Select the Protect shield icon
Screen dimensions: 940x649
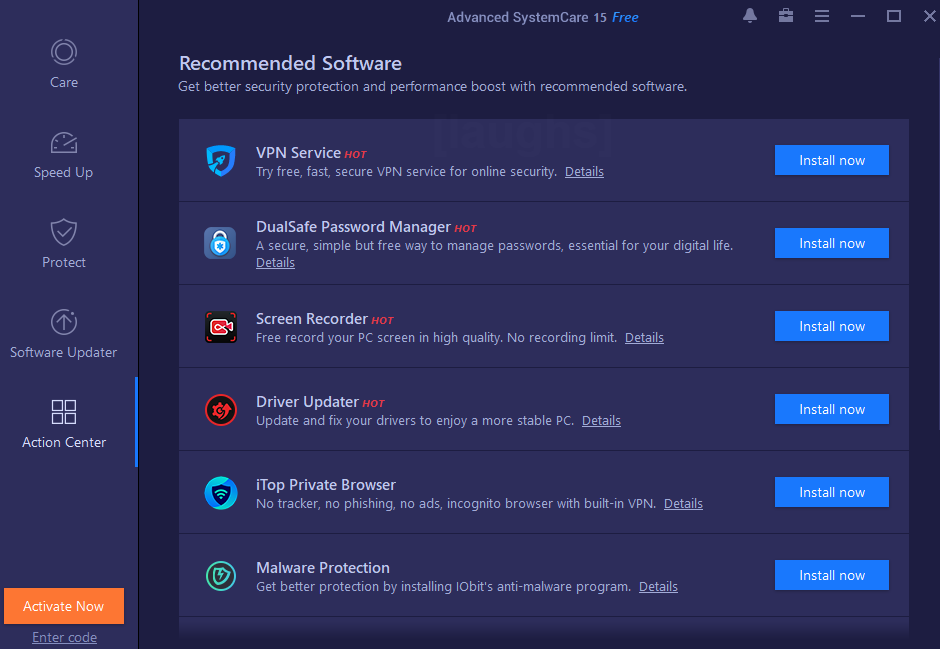[x=63, y=233]
